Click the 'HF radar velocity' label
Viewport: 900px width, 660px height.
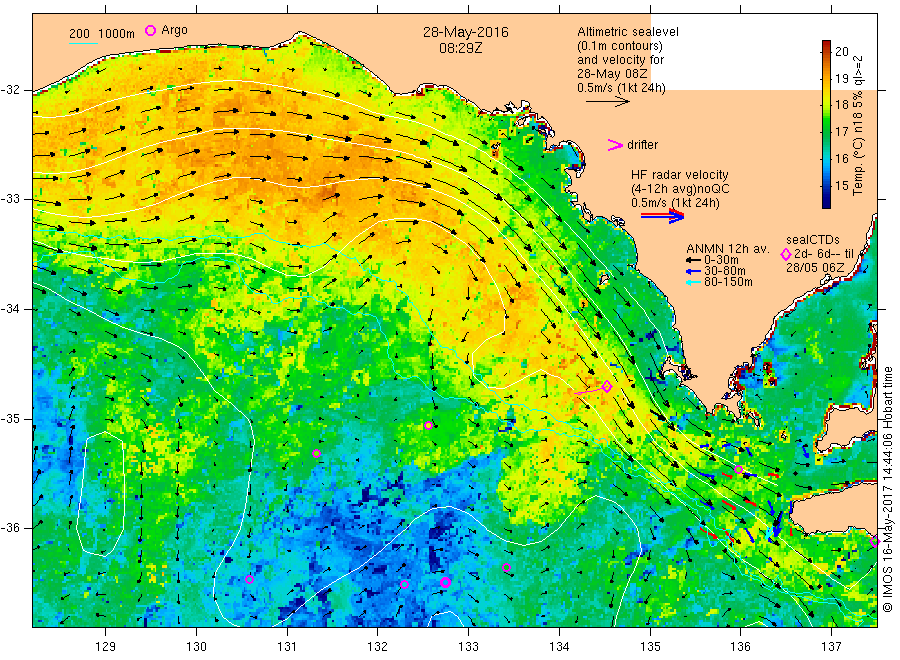(680, 175)
